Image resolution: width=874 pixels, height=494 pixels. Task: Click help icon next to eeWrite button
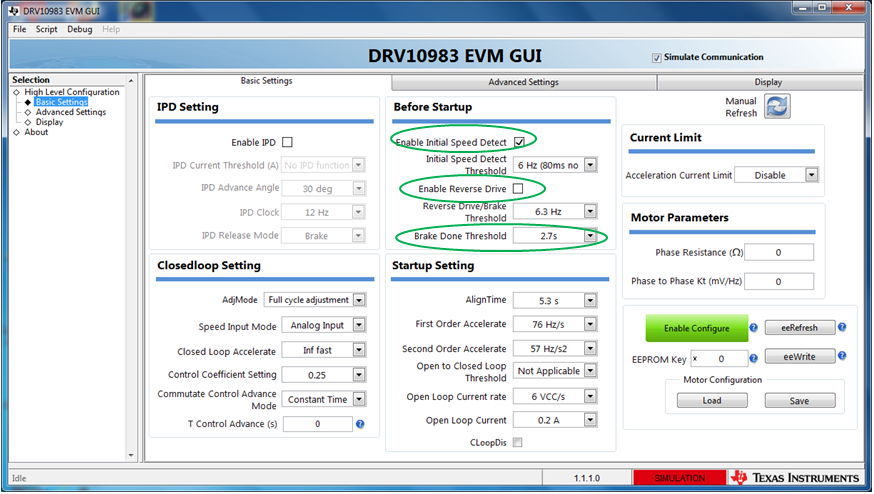coord(842,356)
